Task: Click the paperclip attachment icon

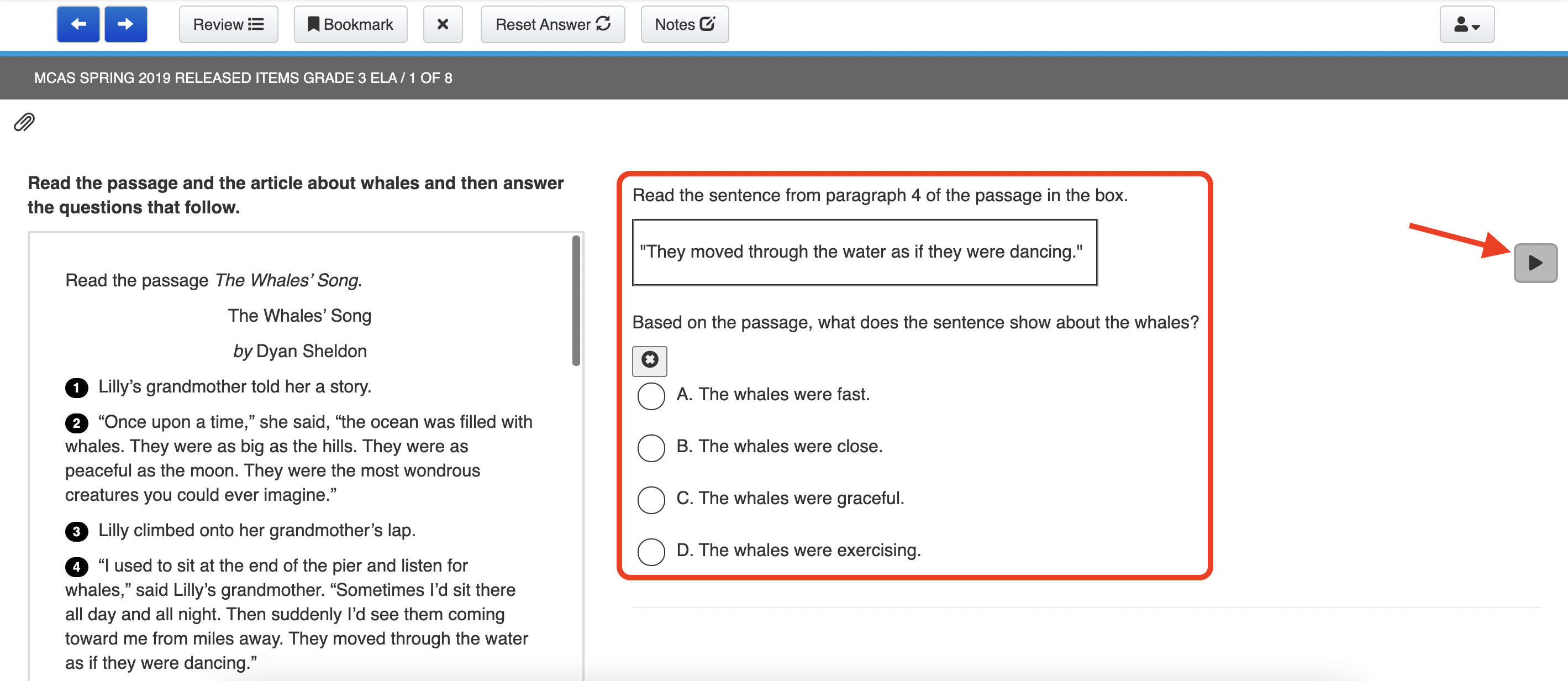Action: [24, 122]
